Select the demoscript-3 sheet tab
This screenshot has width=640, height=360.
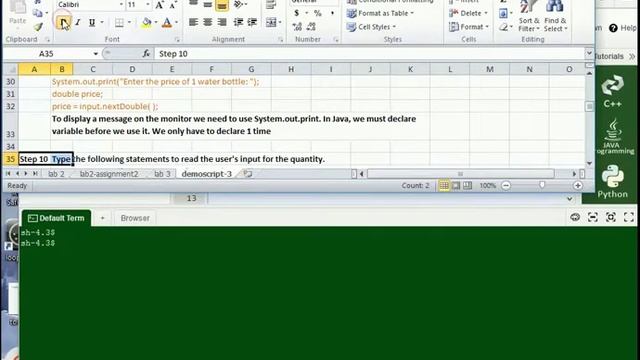pos(207,174)
